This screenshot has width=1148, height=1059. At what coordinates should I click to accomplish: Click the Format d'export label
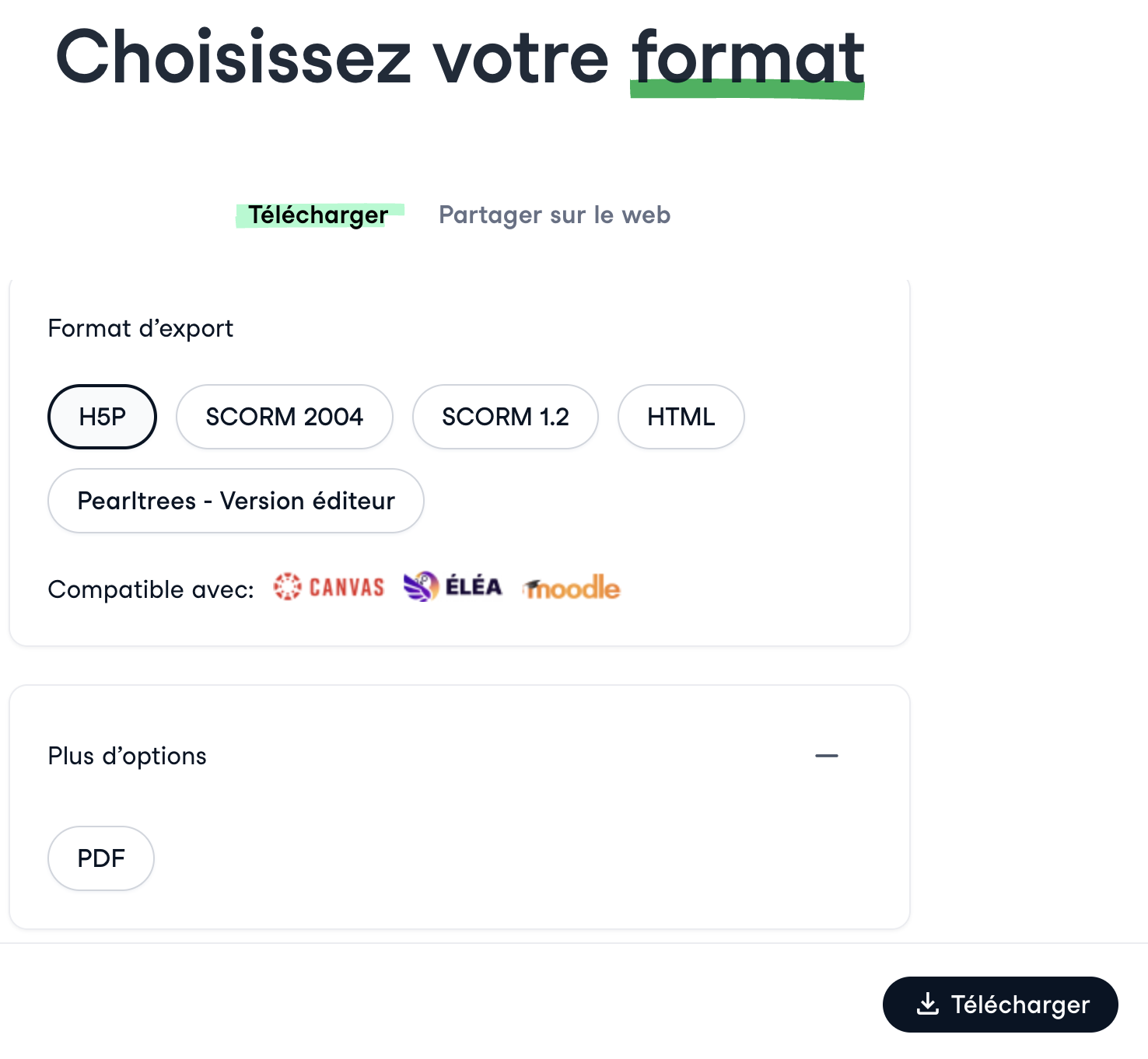(141, 328)
